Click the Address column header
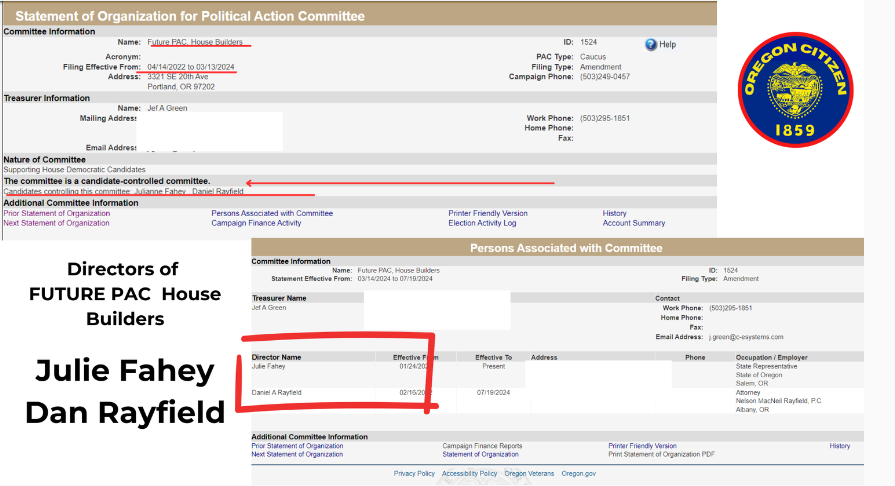 tap(543, 357)
